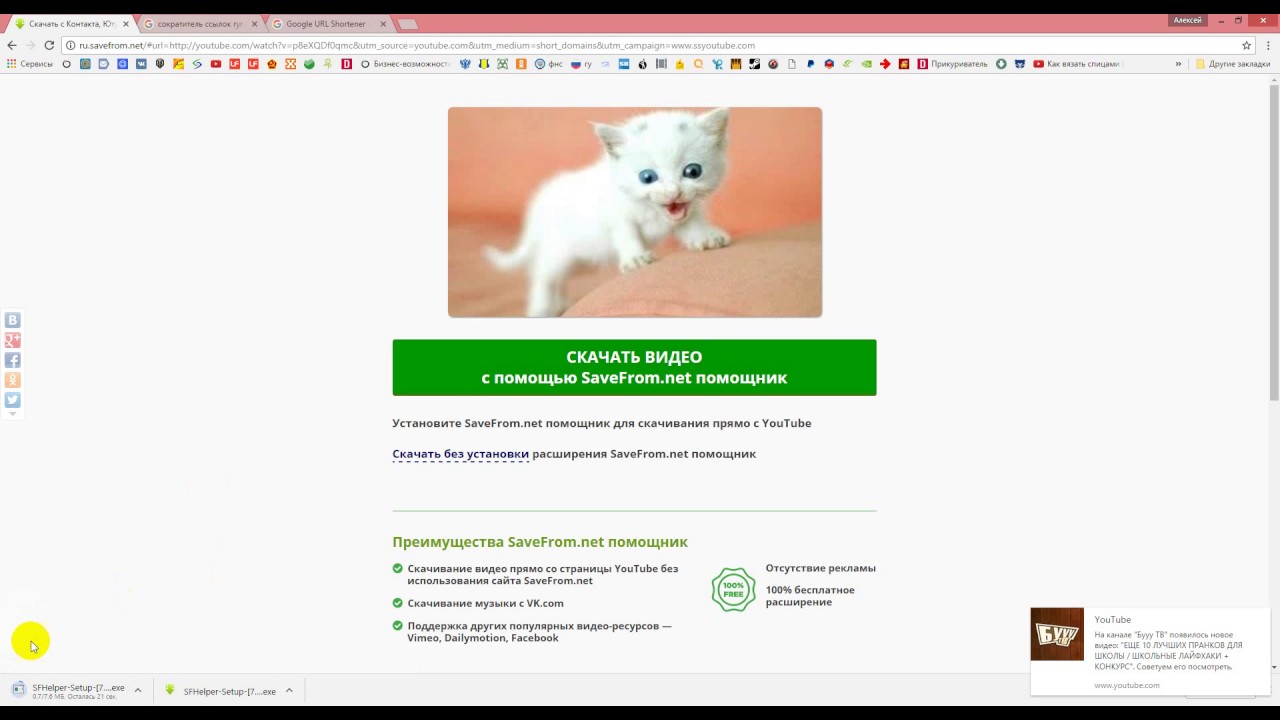Open the Другие закладки folder
The width and height of the screenshot is (1280, 720).
[x=1232, y=64]
